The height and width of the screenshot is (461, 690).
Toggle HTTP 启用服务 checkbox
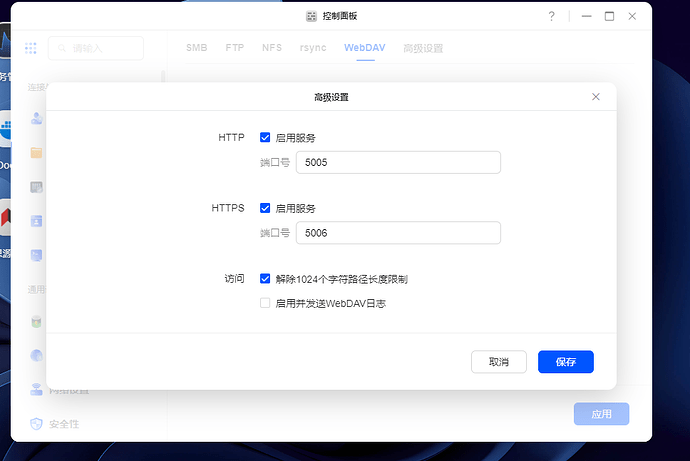pos(265,137)
